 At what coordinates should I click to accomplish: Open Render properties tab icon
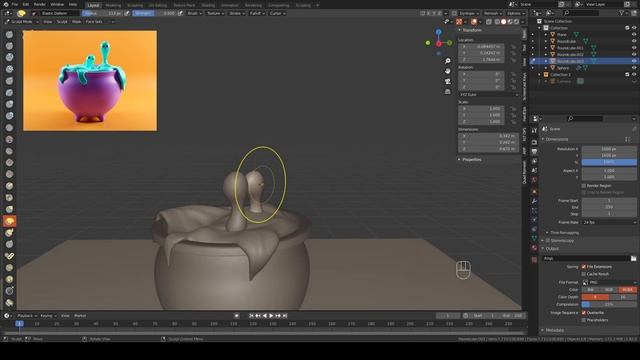click(x=534, y=142)
